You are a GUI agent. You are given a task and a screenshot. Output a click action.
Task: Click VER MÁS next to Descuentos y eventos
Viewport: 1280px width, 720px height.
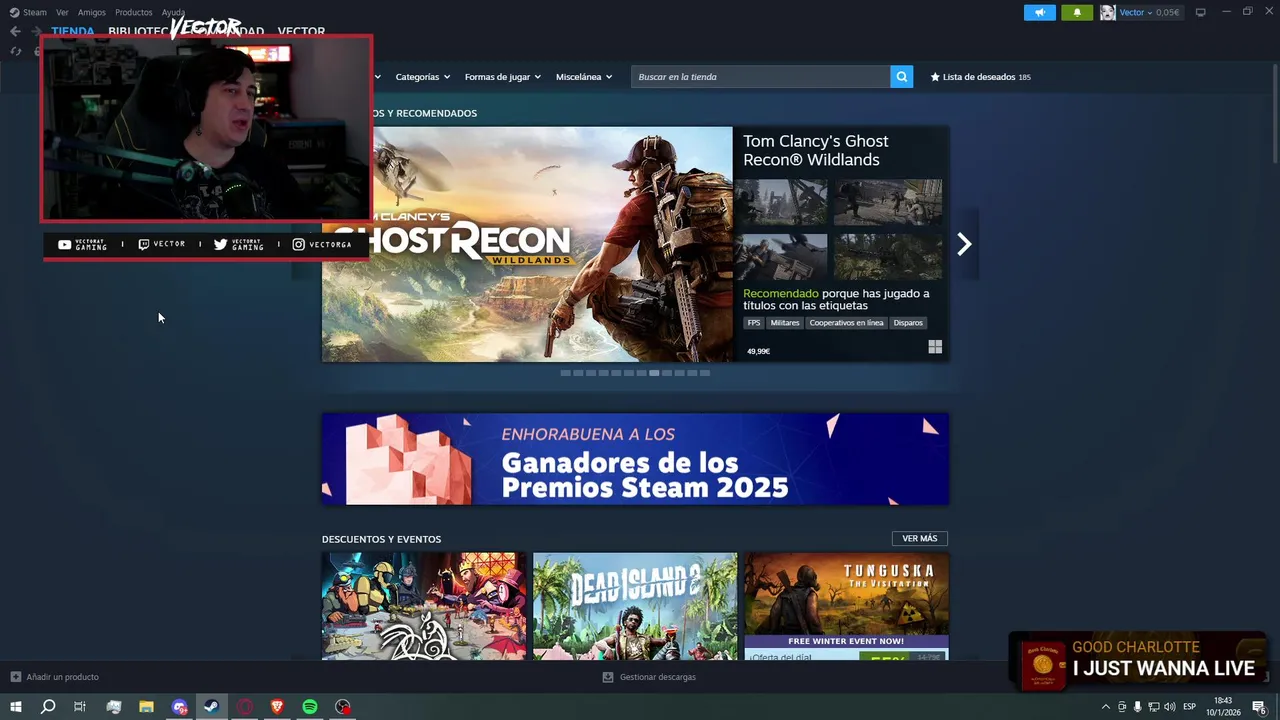[x=919, y=538]
